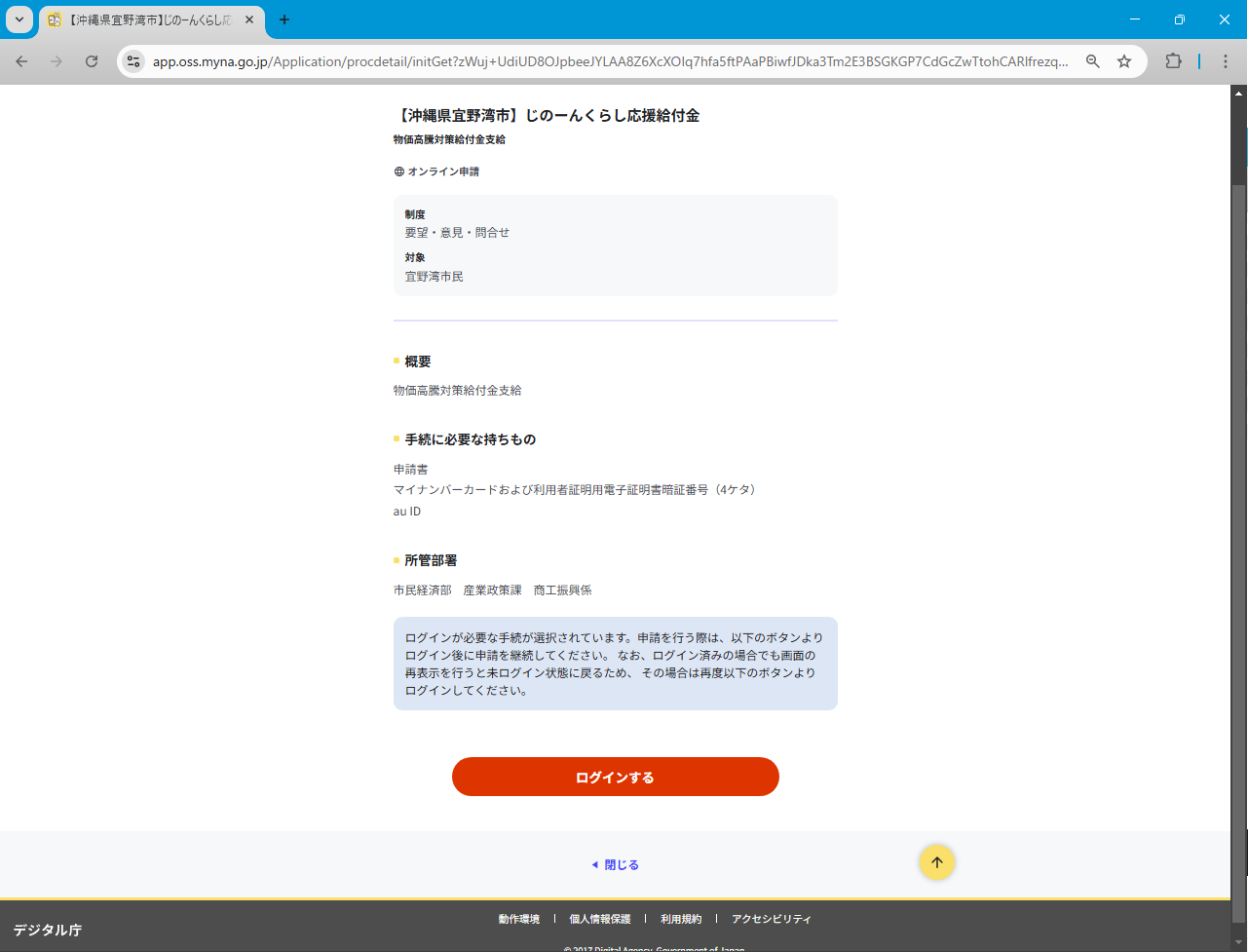Open a new tab with plus button

pyautogui.click(x=284, y=19)
